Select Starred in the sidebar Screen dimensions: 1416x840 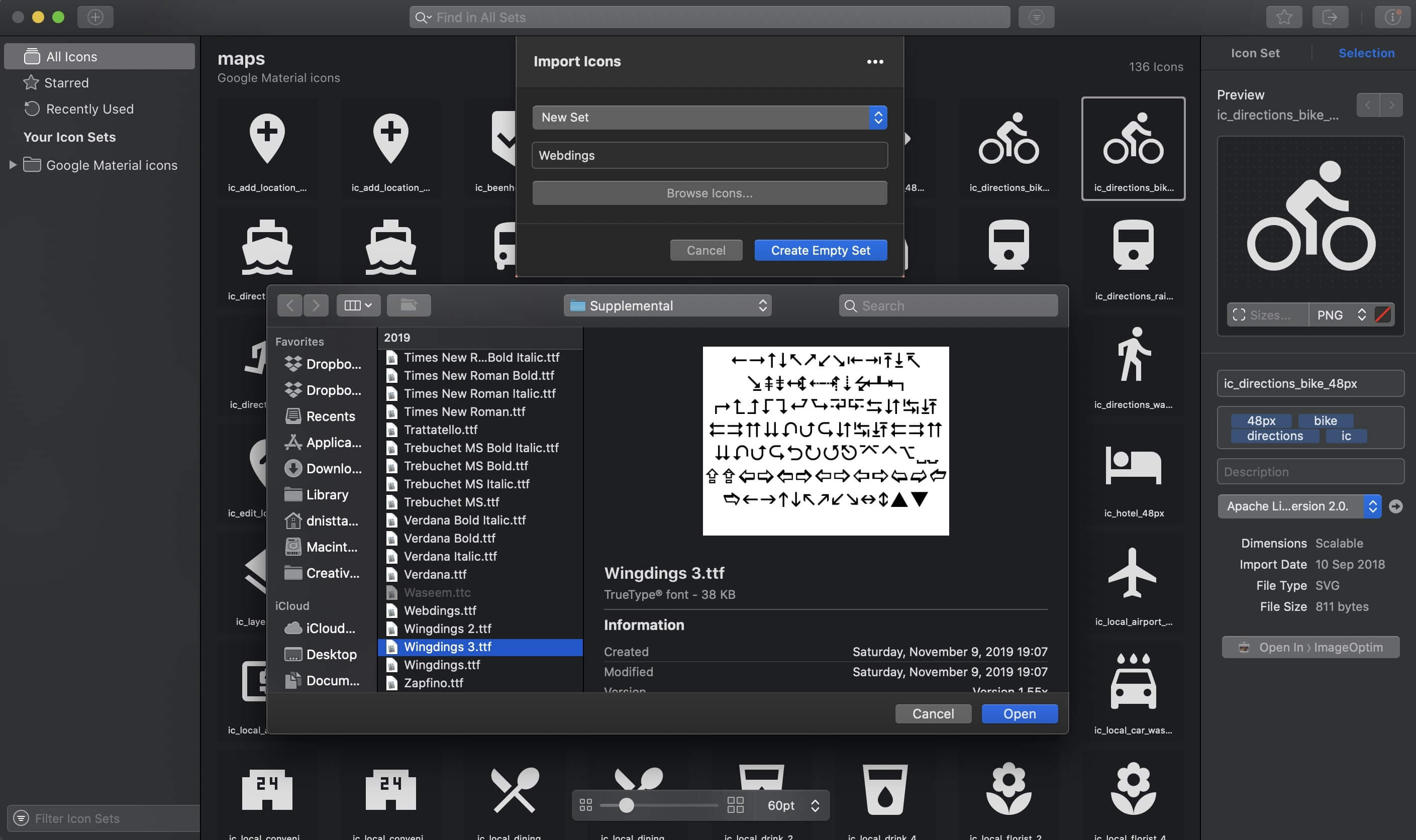[x=66, y=82]
